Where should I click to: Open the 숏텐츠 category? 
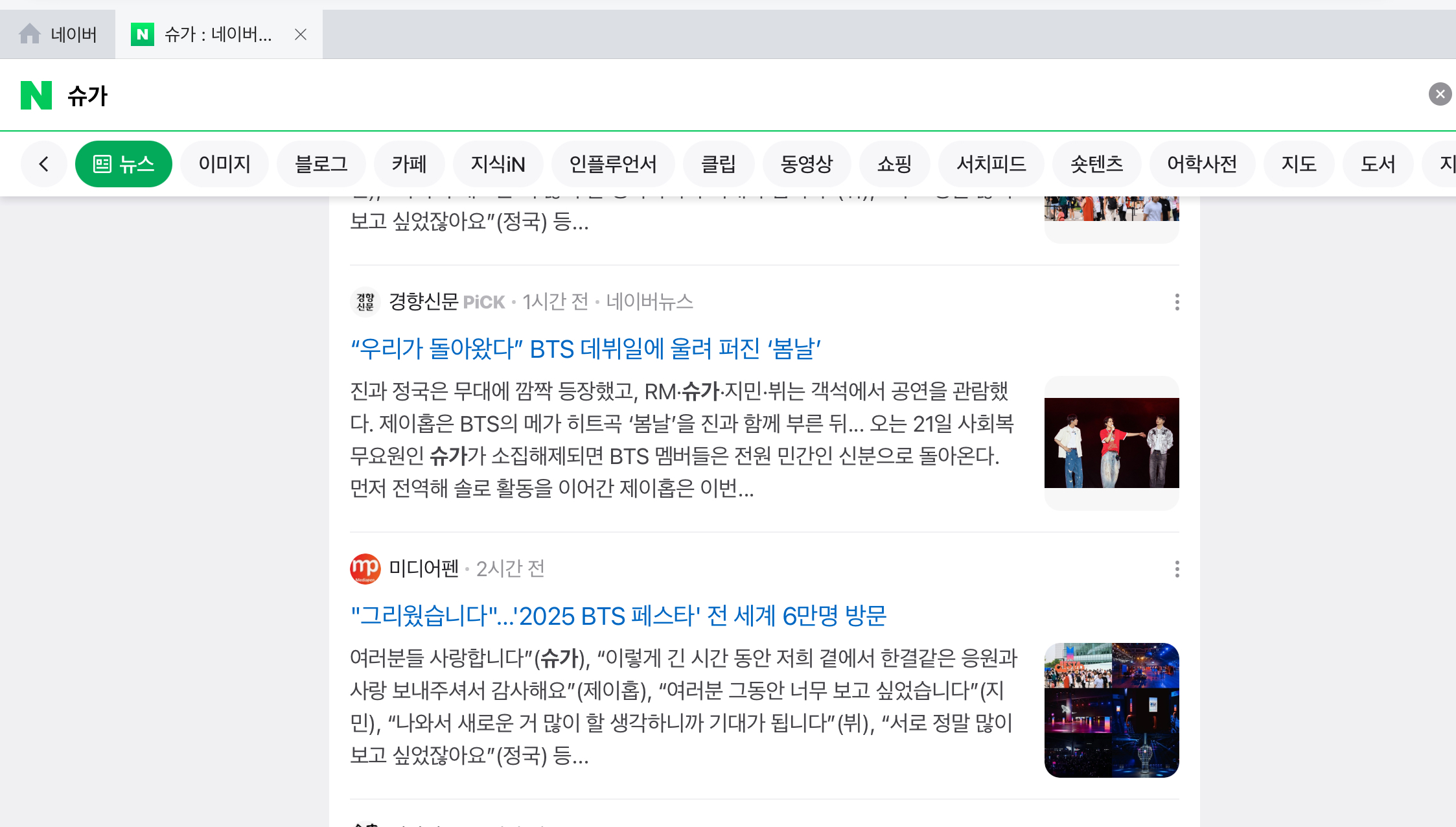1097,164
